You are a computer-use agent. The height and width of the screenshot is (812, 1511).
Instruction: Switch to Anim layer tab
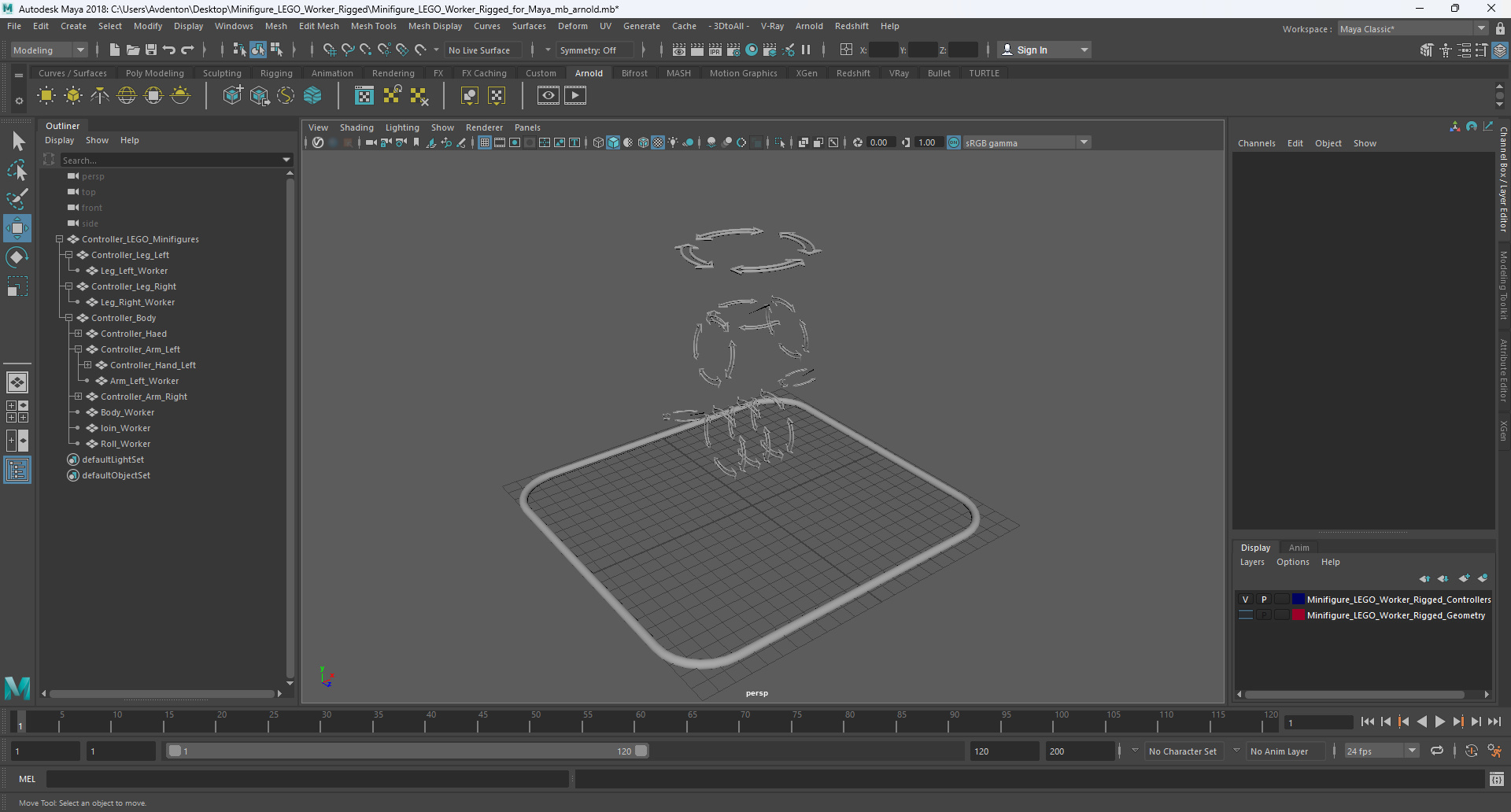(1299, 548)
